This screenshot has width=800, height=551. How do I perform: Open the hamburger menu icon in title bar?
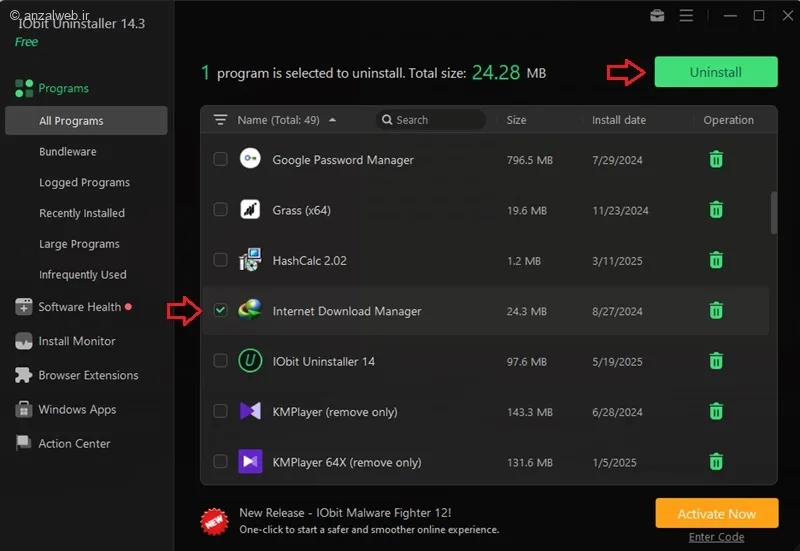(x=686, y=16)
